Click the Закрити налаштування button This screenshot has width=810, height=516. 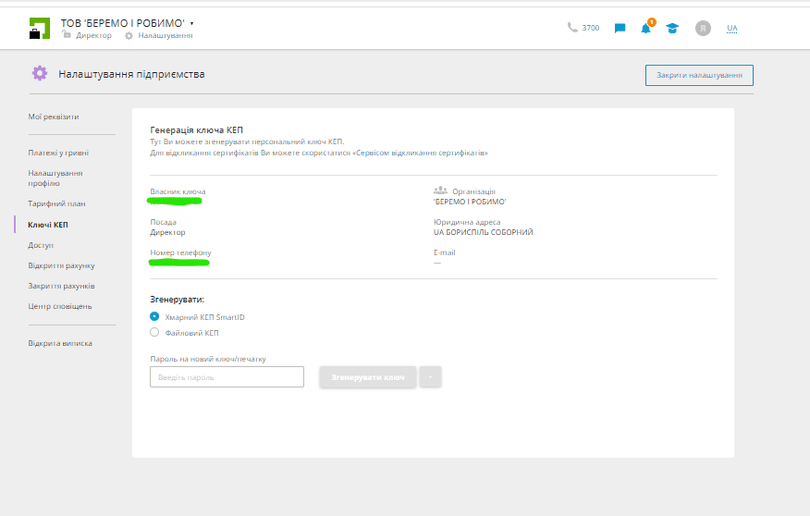(698, 75)
